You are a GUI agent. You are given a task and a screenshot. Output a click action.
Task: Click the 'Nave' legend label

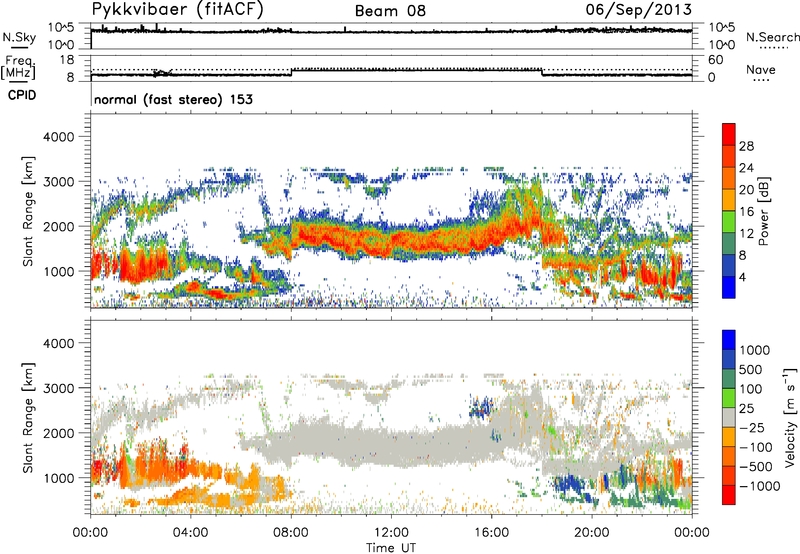point(761,69)
